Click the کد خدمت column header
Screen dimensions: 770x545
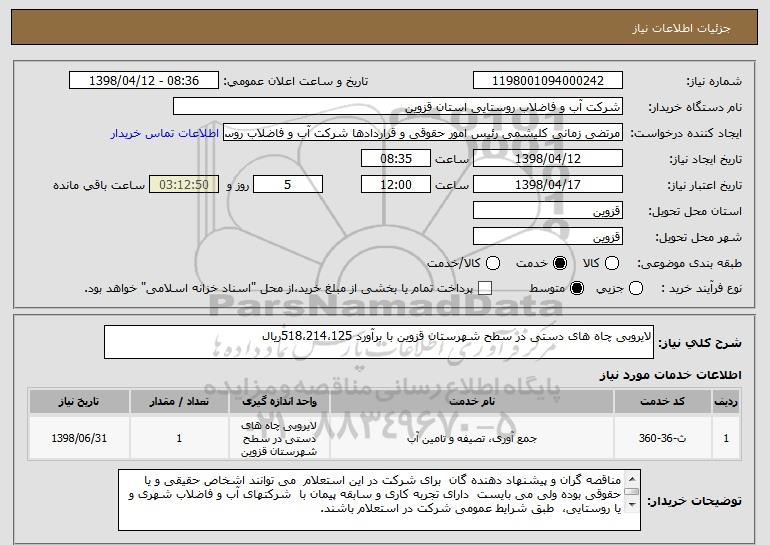(x=662, y=402)
